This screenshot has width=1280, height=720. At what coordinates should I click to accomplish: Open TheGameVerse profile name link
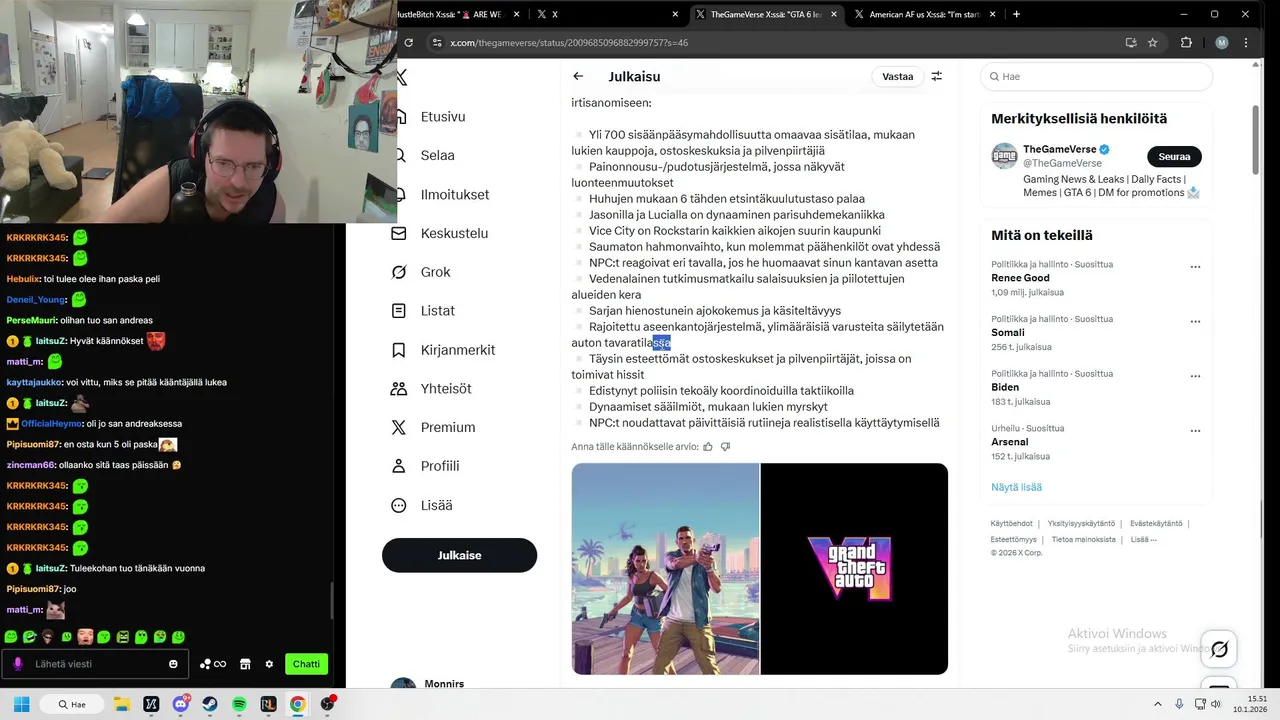pos(1060,149)
